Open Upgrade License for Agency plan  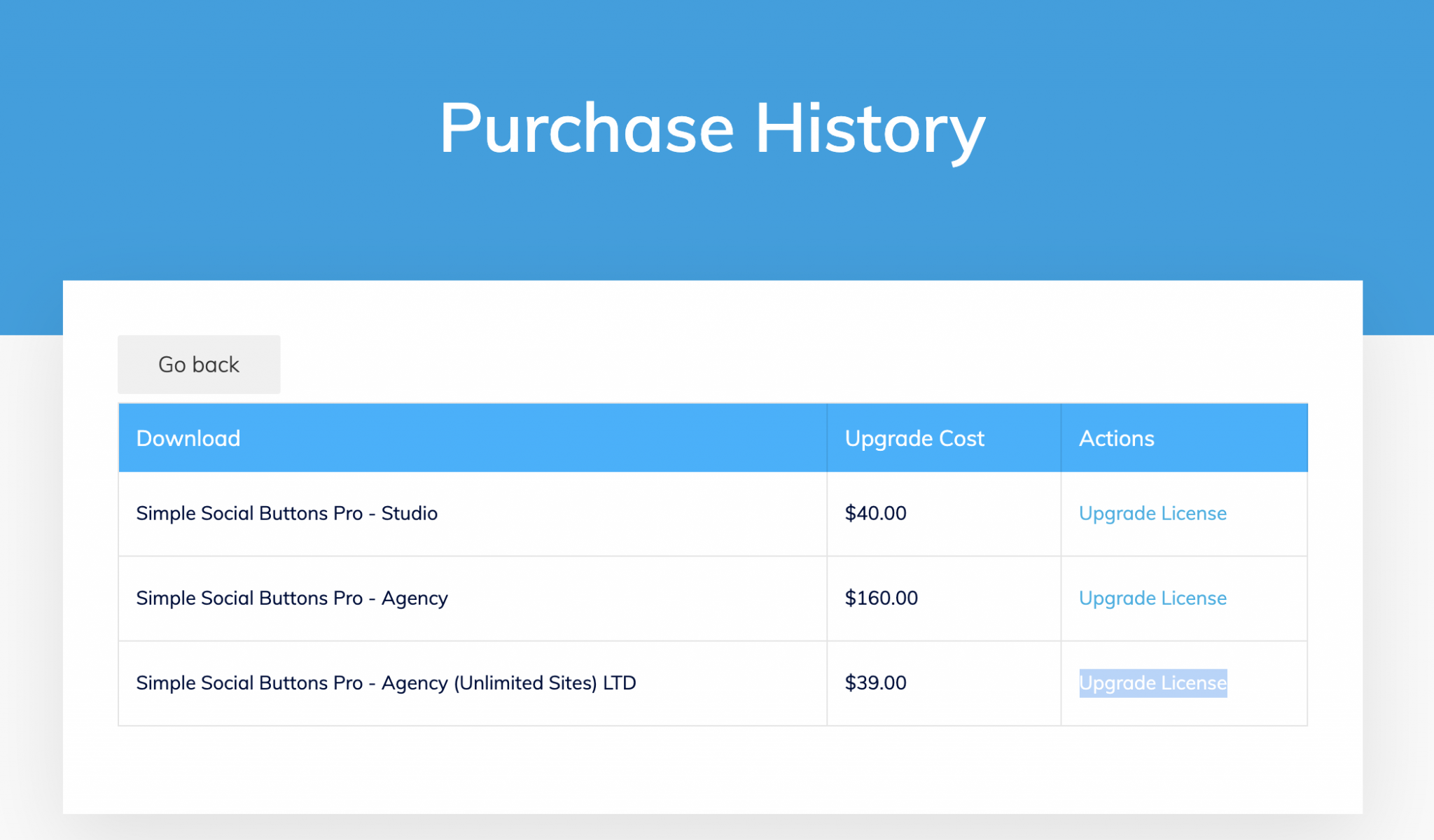click(1153, 598)
